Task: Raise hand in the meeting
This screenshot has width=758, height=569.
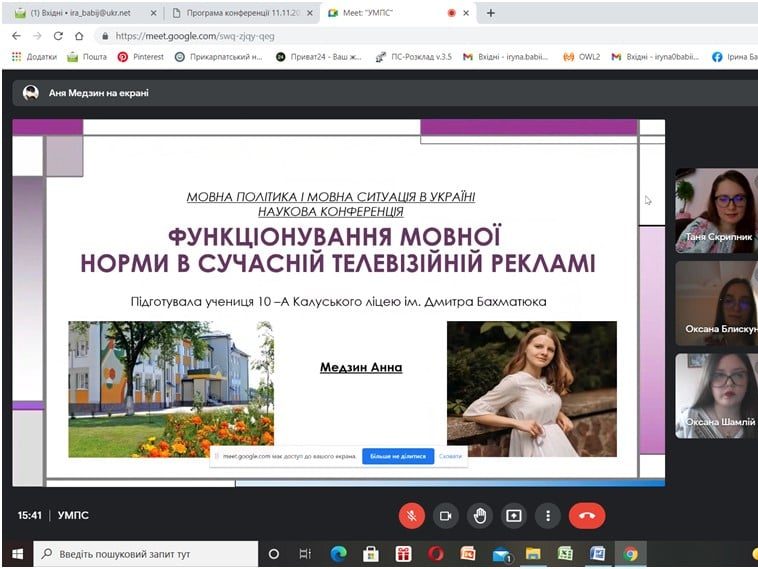Action: point(480,515)
